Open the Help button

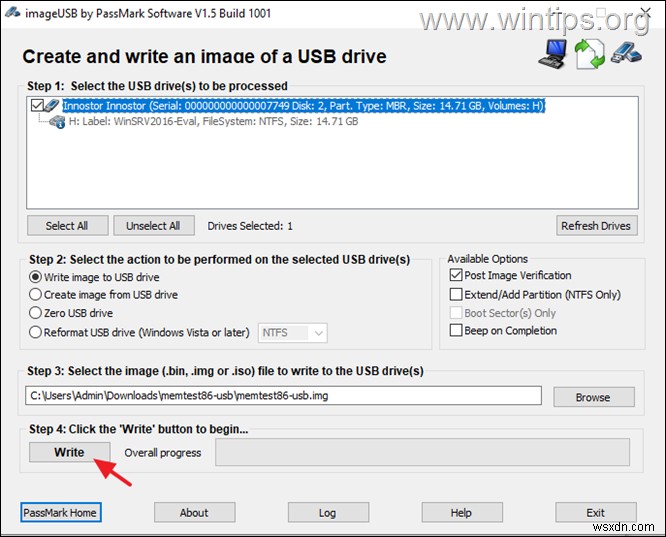coord(462,513)
